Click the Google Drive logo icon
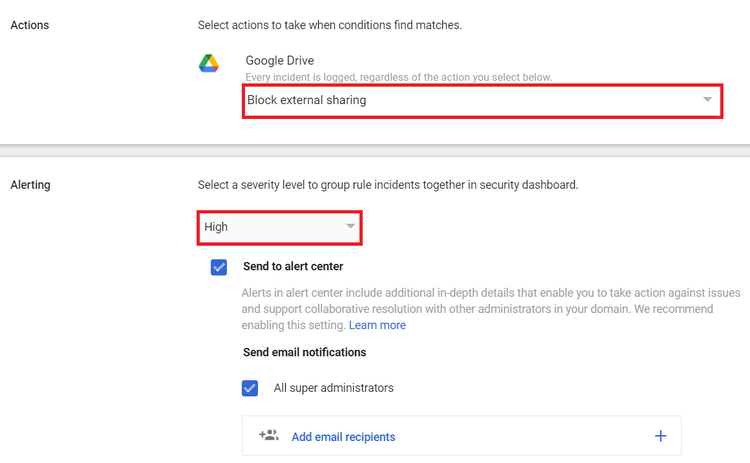This screenshot has height=463, width=750. pos(209,63)
